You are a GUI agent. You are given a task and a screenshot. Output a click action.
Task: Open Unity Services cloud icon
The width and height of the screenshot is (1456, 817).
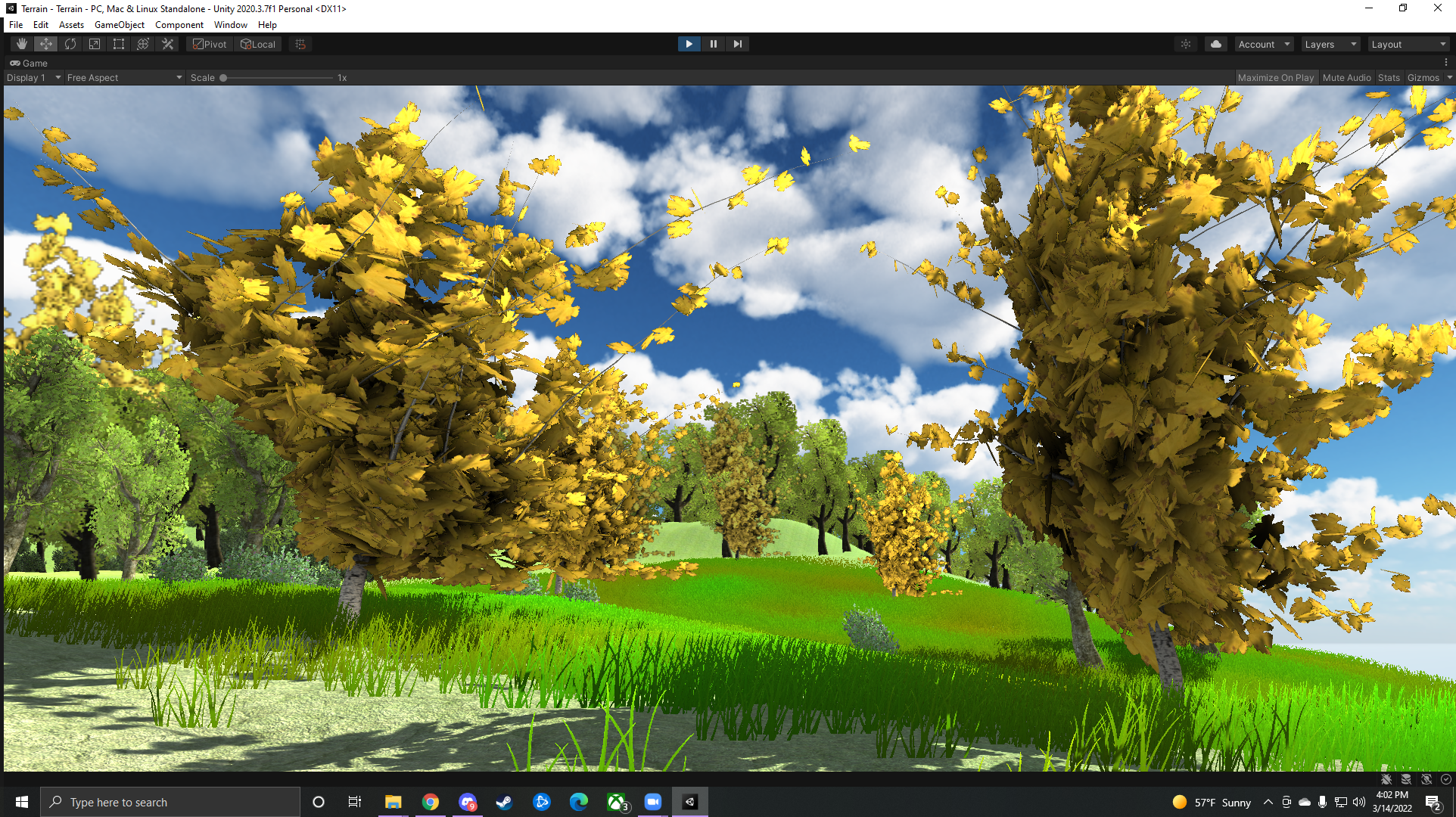coord(1215,44)
